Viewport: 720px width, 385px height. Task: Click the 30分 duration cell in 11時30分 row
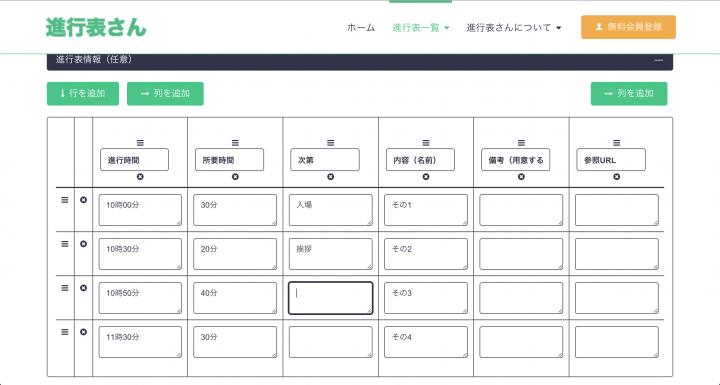pyautogui.click(x=235, y=342)
